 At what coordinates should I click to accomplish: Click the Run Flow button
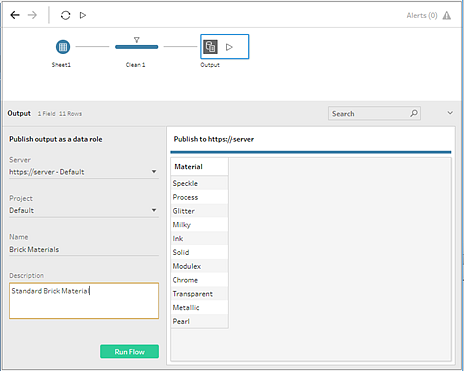129,352
